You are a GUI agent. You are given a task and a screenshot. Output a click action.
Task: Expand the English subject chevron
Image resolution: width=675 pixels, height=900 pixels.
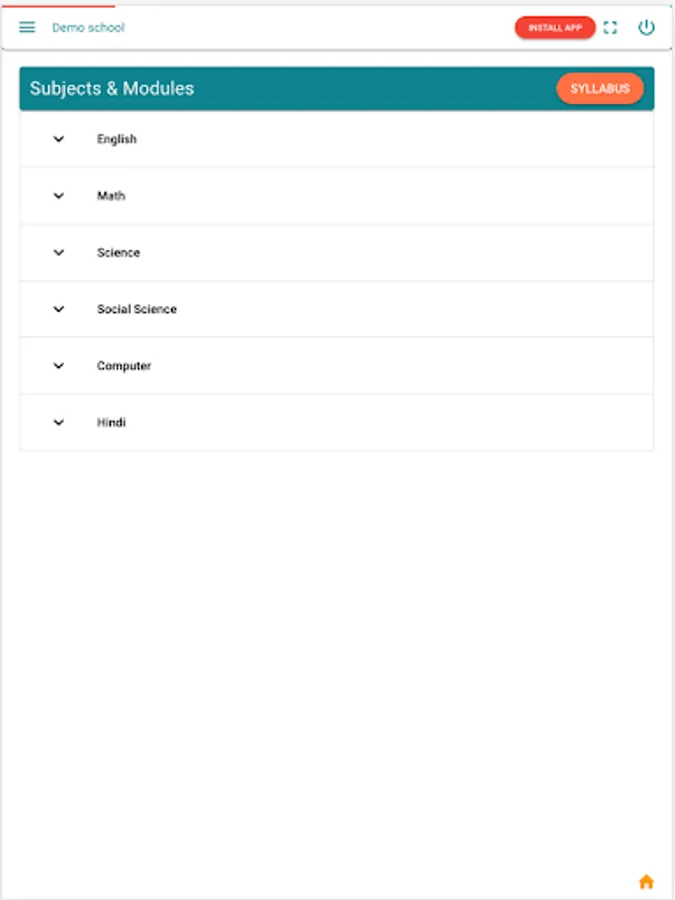(59, 139)
